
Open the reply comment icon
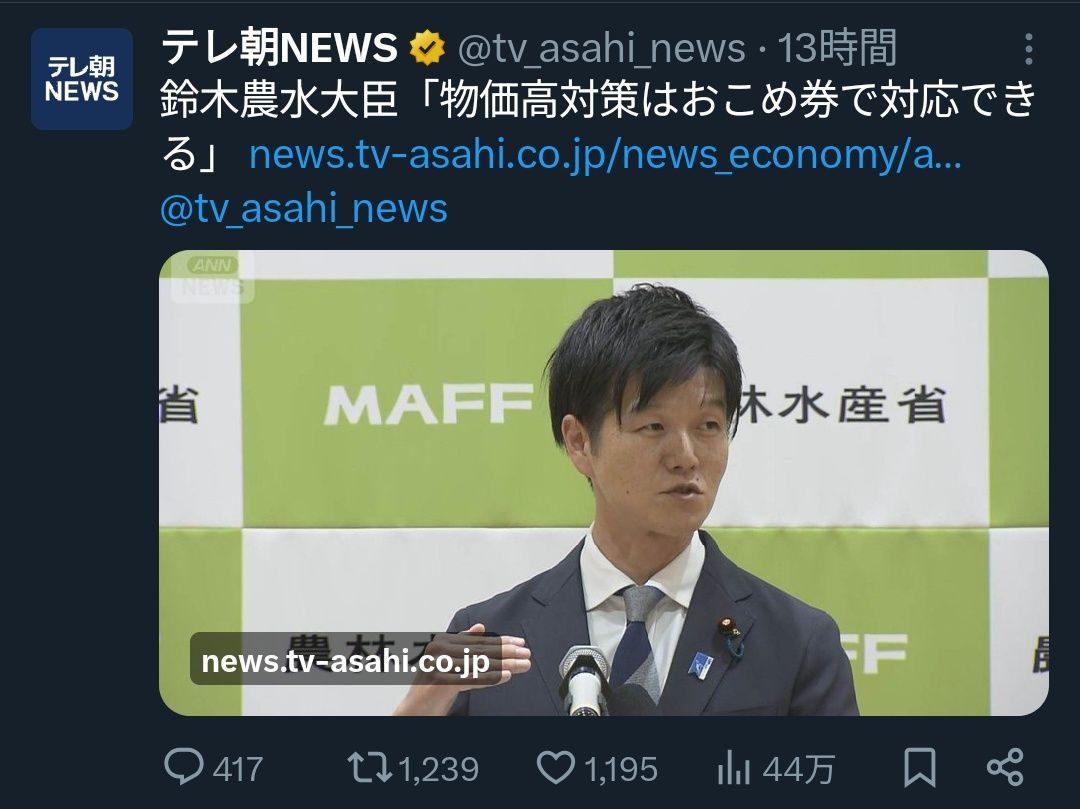[x=184, y=766]
